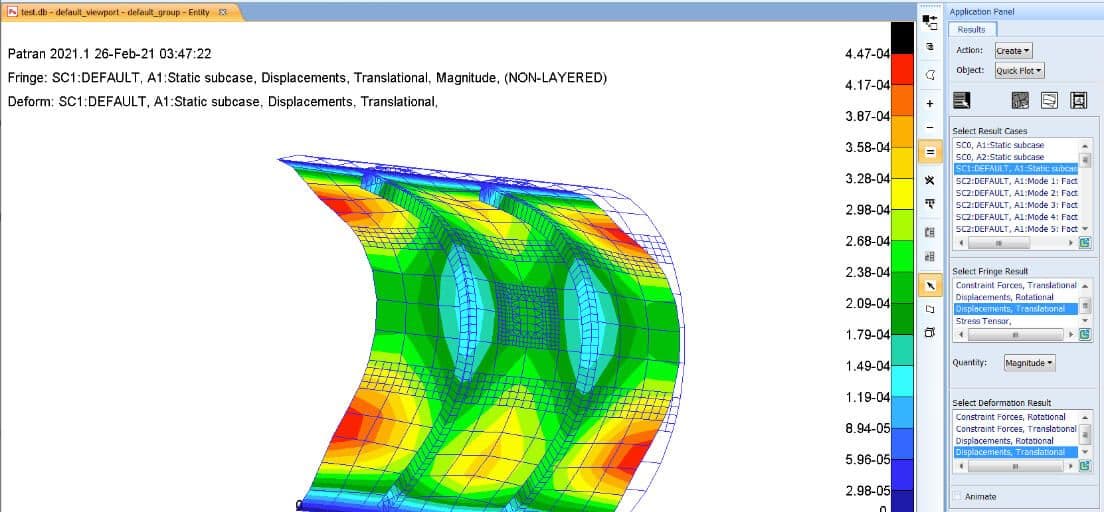Expand the Quantity dropdown showing Magnitude
Image resolution: width=1104 pixels, height=512 pixels.
(1030, 363)
